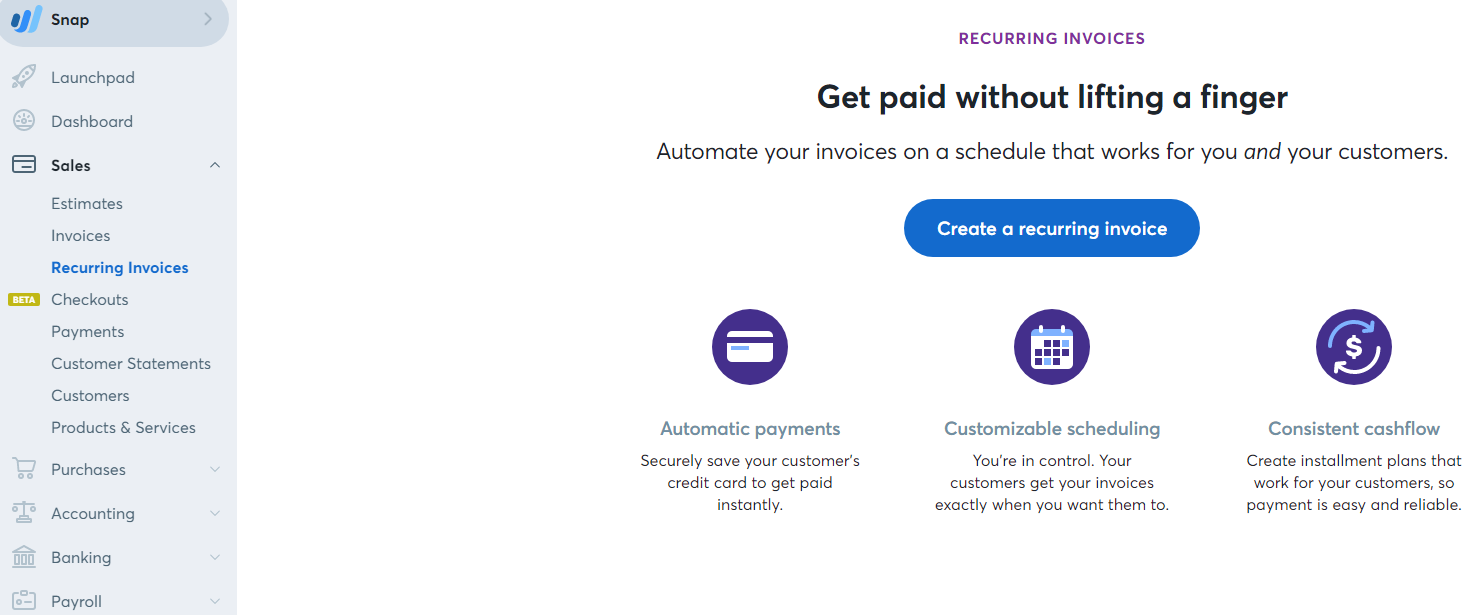Click the Wave logo at the top

[29, 18]
